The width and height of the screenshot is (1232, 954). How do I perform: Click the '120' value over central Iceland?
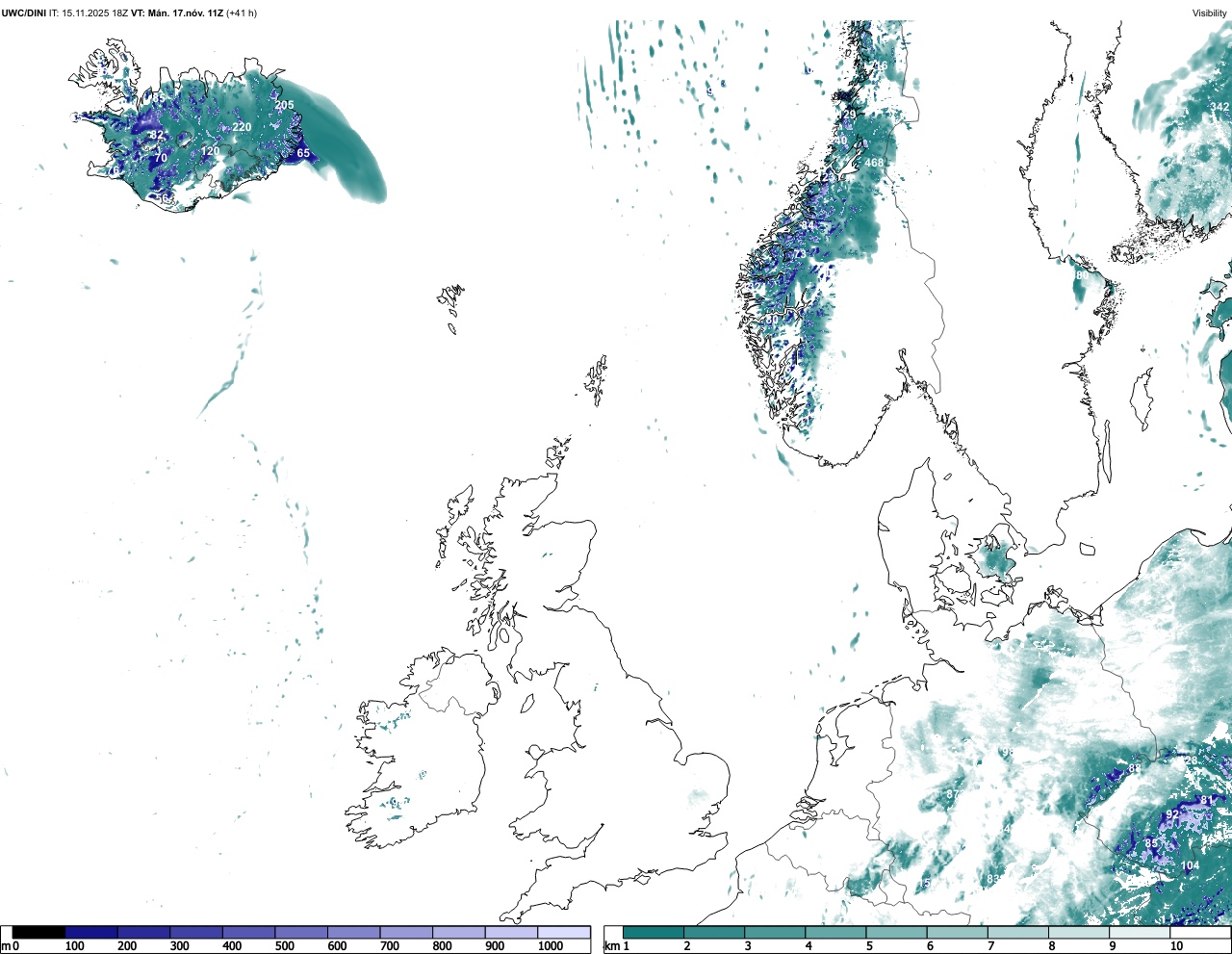(210, 151)
